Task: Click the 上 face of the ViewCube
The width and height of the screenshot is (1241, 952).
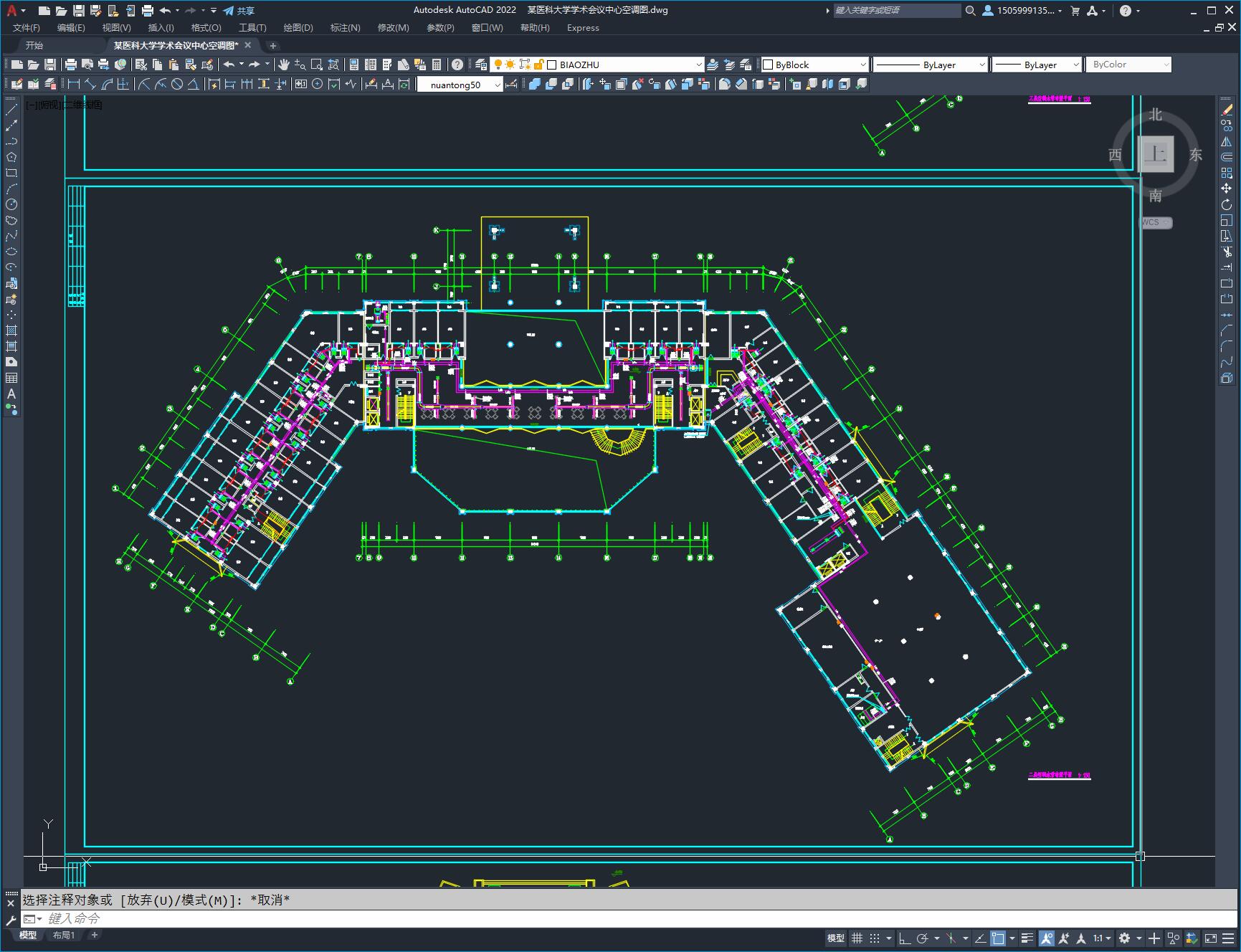Action: 1156,154
